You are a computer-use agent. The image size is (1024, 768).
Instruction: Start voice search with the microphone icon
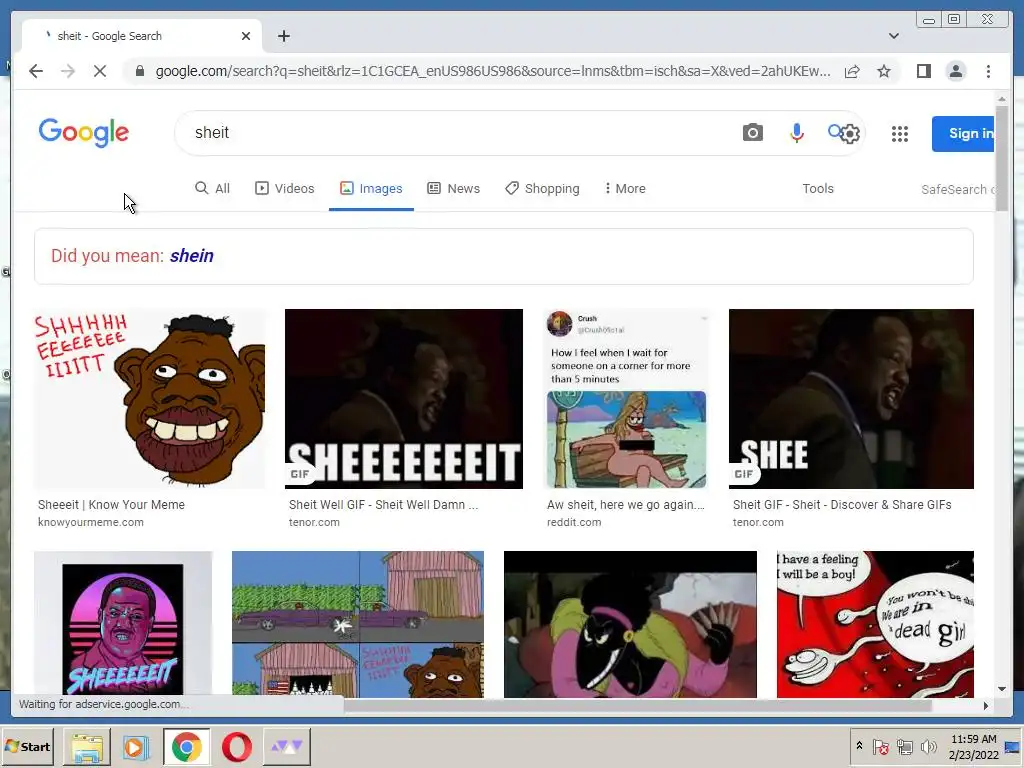pyautogui.click(x=796, y=133)
